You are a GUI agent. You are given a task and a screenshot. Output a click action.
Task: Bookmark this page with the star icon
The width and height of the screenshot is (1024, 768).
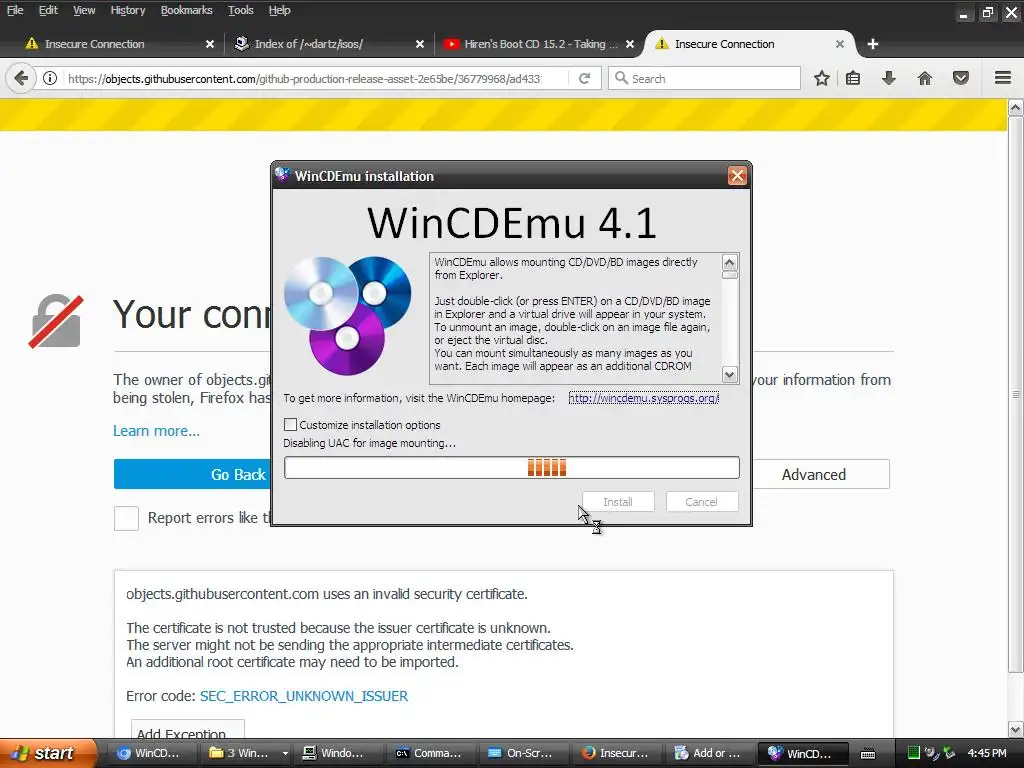pyautogui.click(x=822, y=78)
